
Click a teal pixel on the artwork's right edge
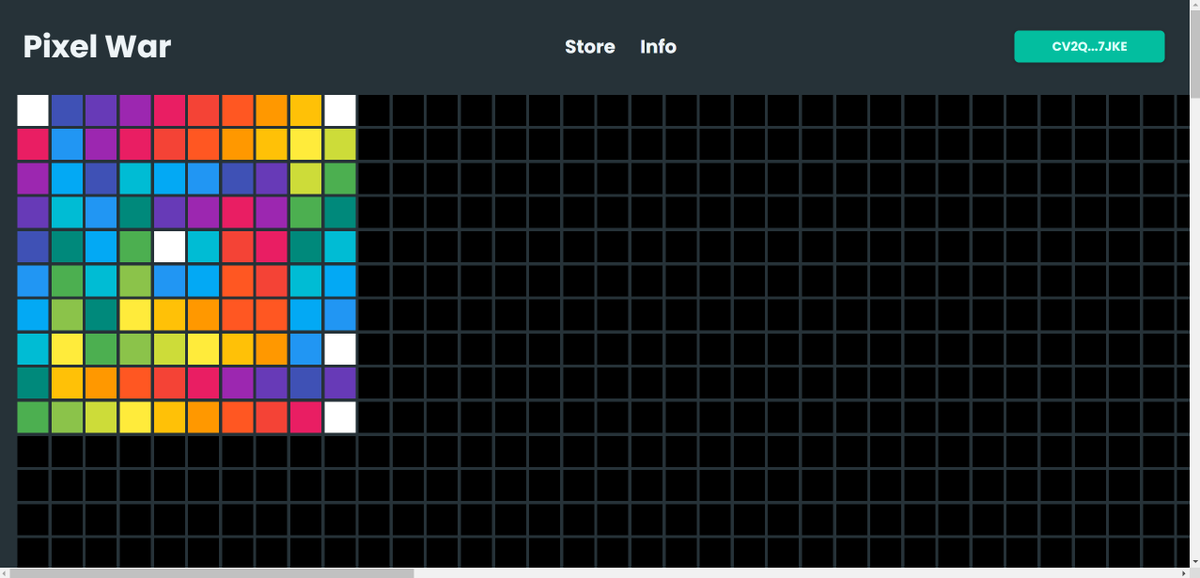point(340,246)
